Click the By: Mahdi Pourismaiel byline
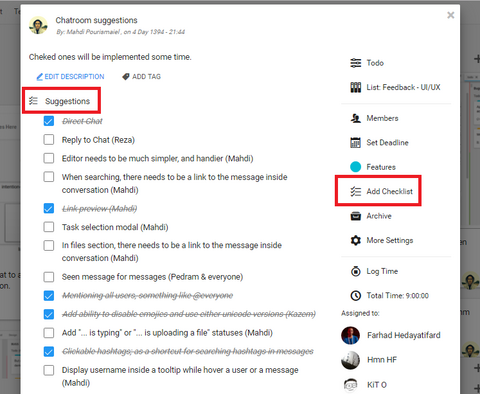 (120, 32)
